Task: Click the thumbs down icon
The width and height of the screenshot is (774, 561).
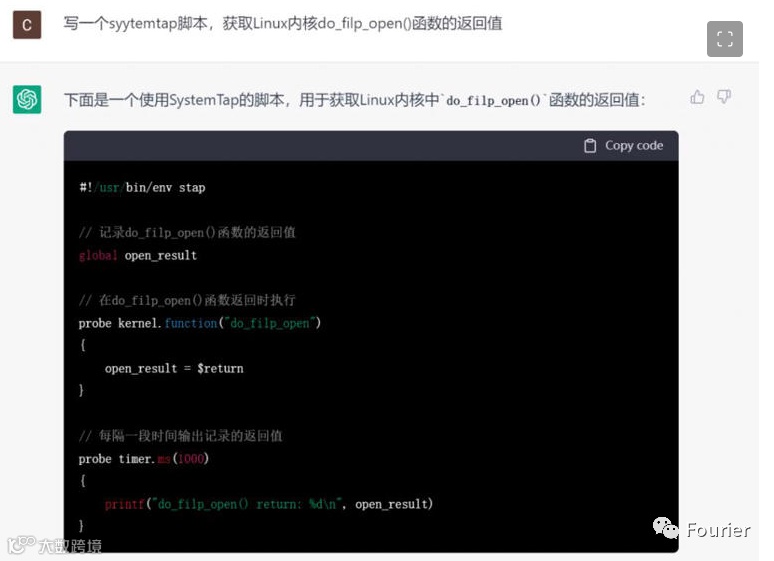Action: pos(724,97)
